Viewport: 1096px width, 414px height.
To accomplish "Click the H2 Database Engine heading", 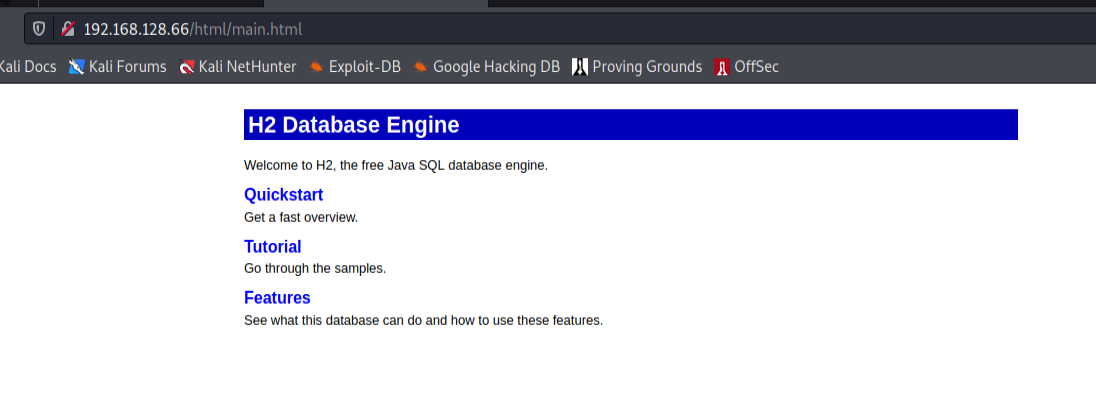I will point(630,124).
